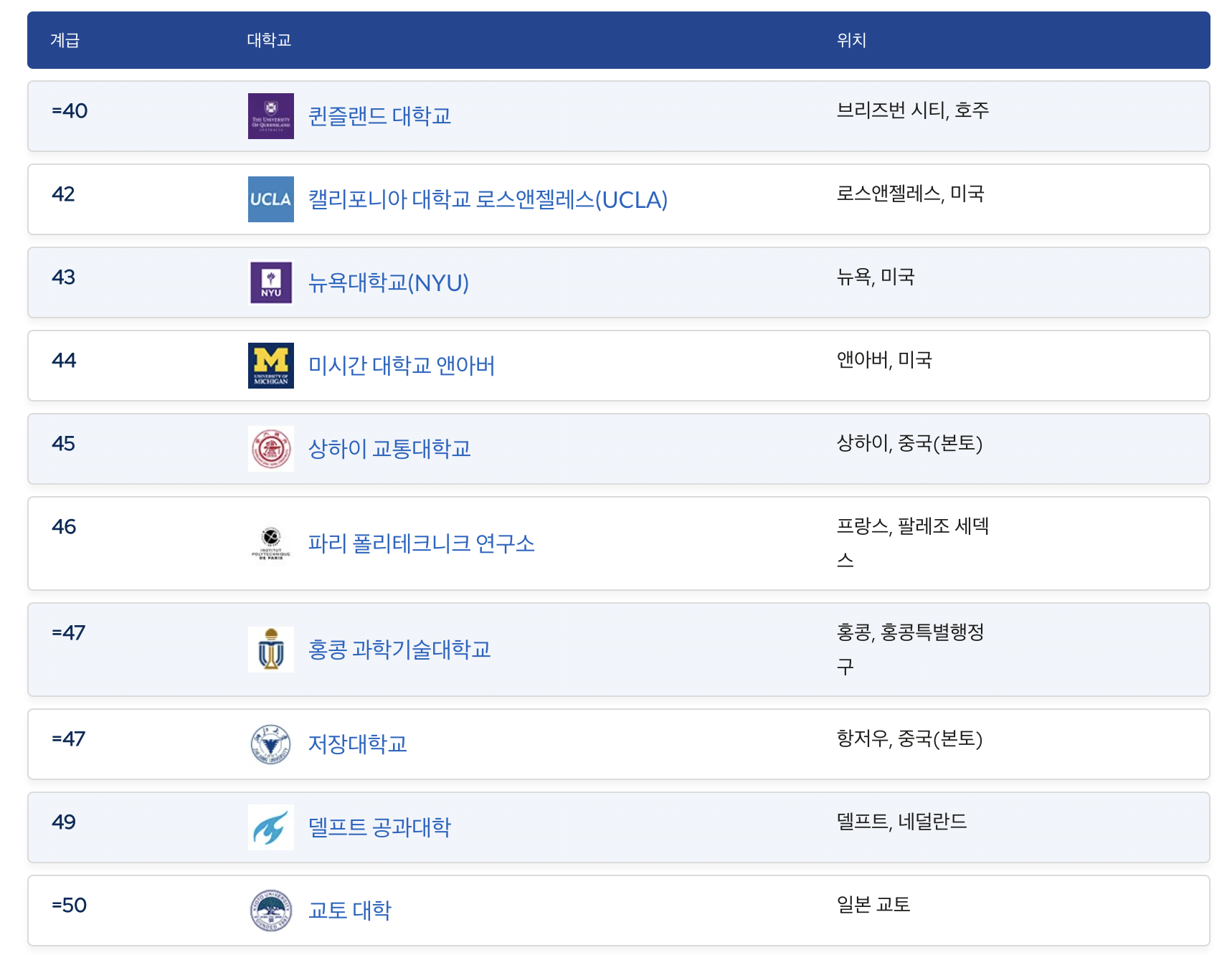Click the Zhejiang University emblem
The height and width of the screenshot is (955, 1232).
point(270,744)
